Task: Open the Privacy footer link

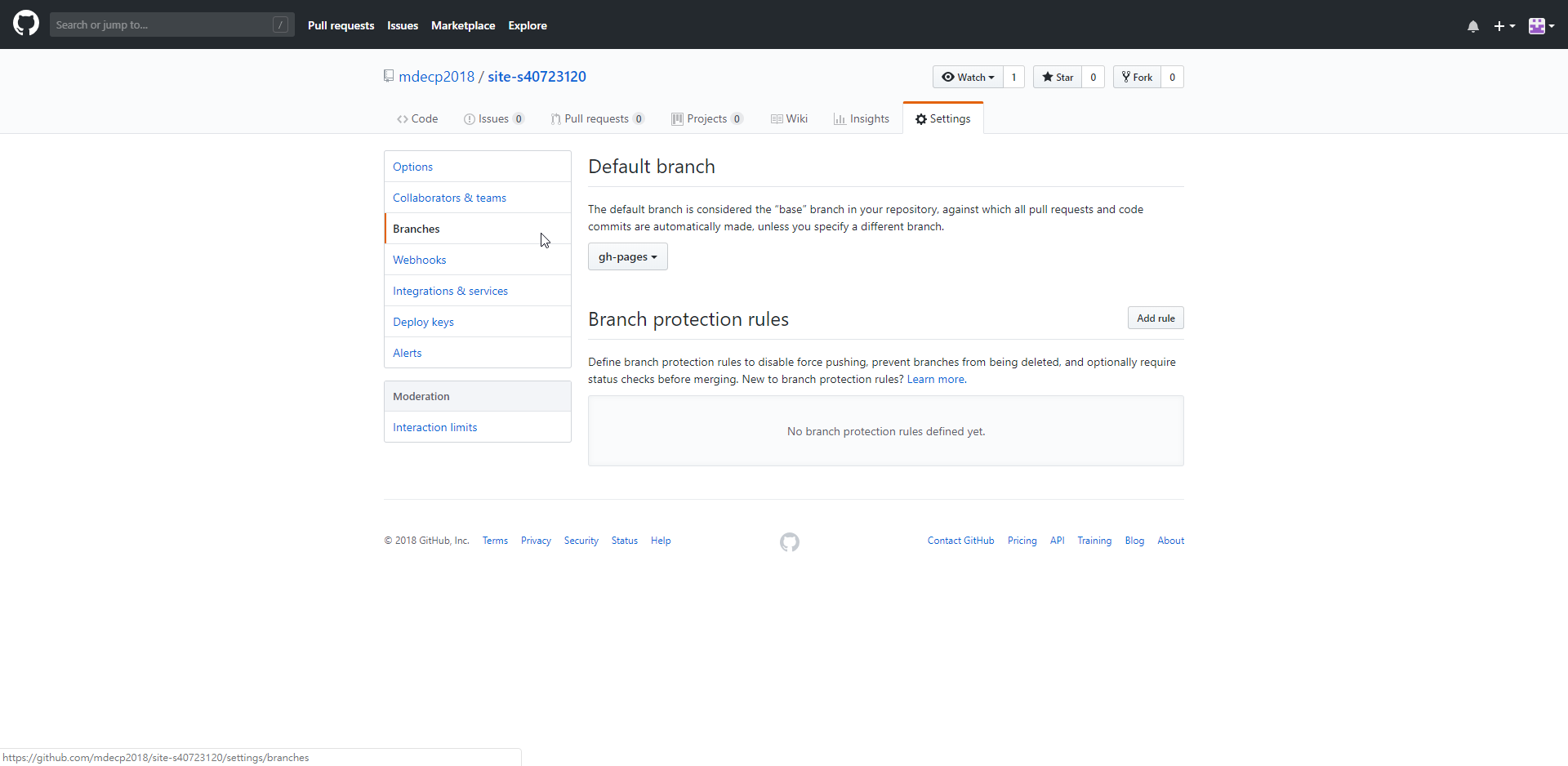Action: (x=536, y=541)
